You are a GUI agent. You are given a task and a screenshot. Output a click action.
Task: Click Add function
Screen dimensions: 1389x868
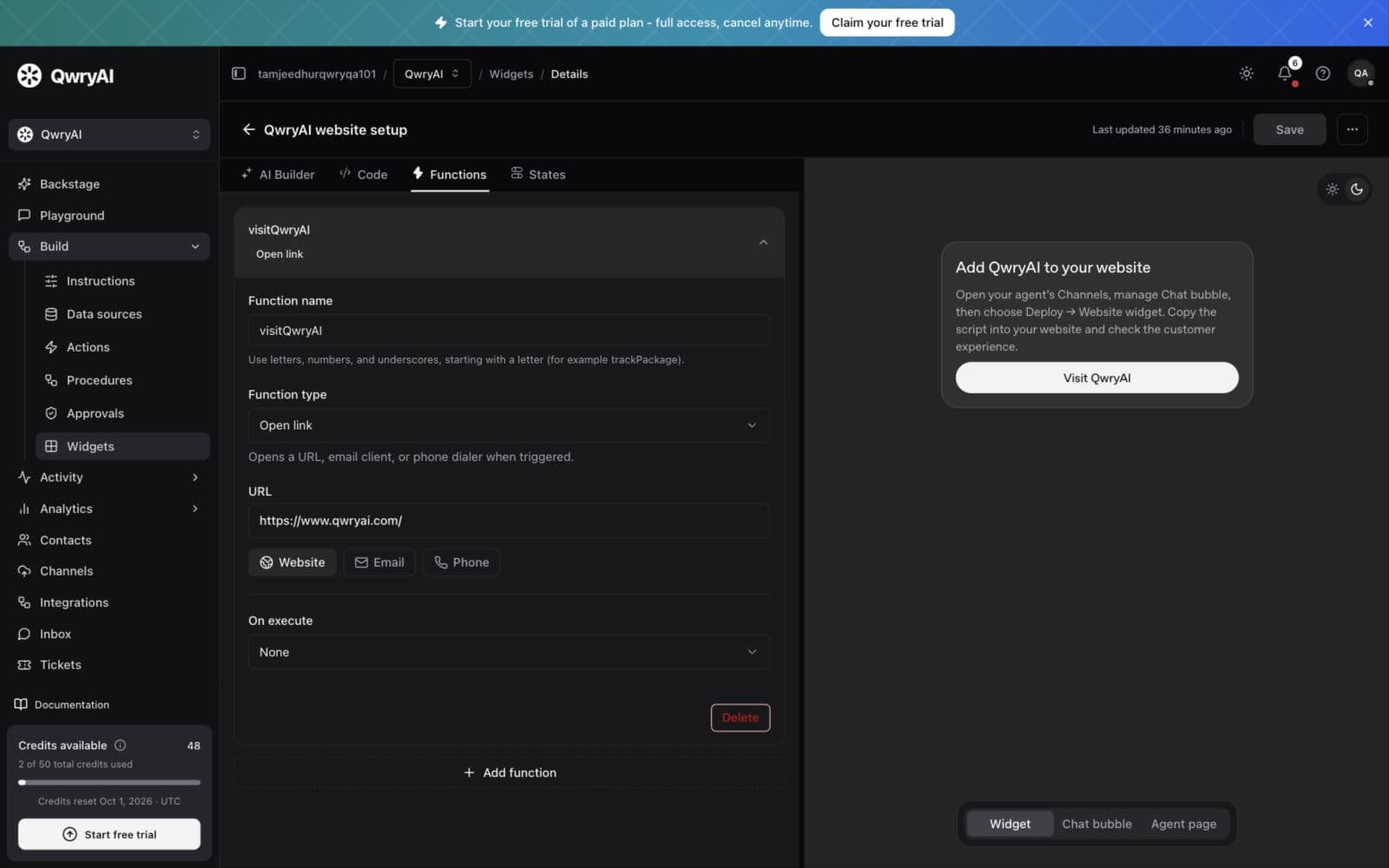[x=510, y=773]
